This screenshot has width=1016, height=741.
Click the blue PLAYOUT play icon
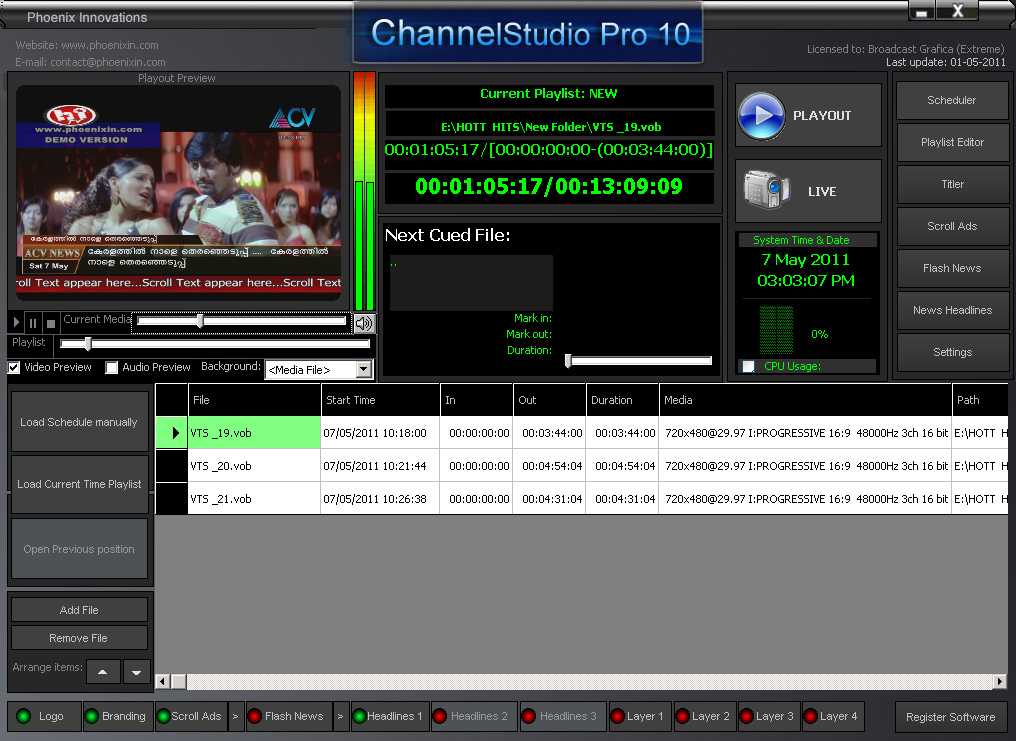[761, 116]
